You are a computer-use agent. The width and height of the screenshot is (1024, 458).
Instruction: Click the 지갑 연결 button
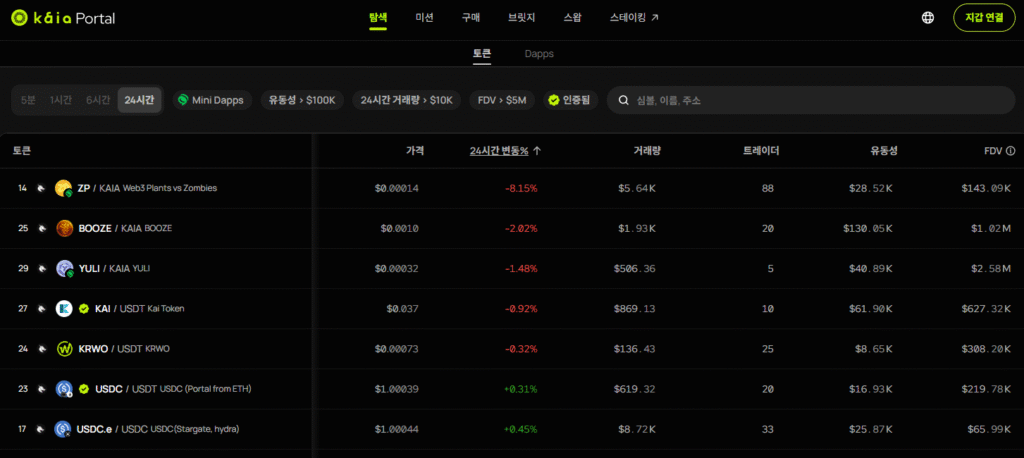(977, 17)
